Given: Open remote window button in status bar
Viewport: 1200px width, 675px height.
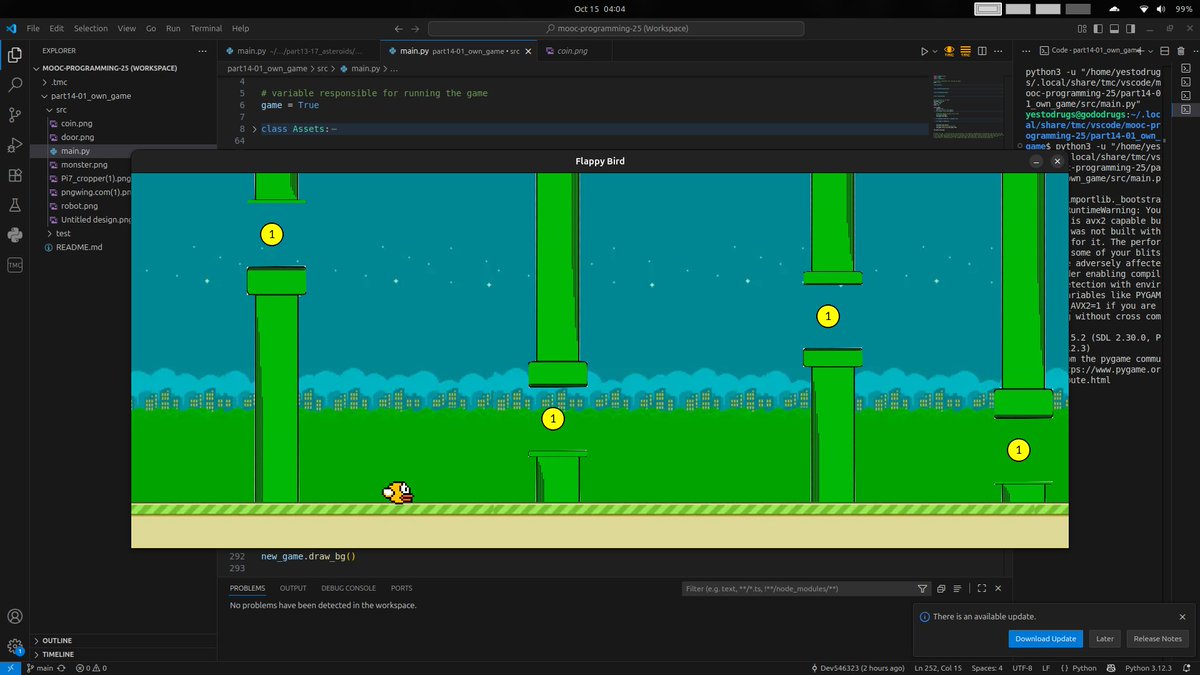Looking at the screenshot, I should click(x=10, y=667).
